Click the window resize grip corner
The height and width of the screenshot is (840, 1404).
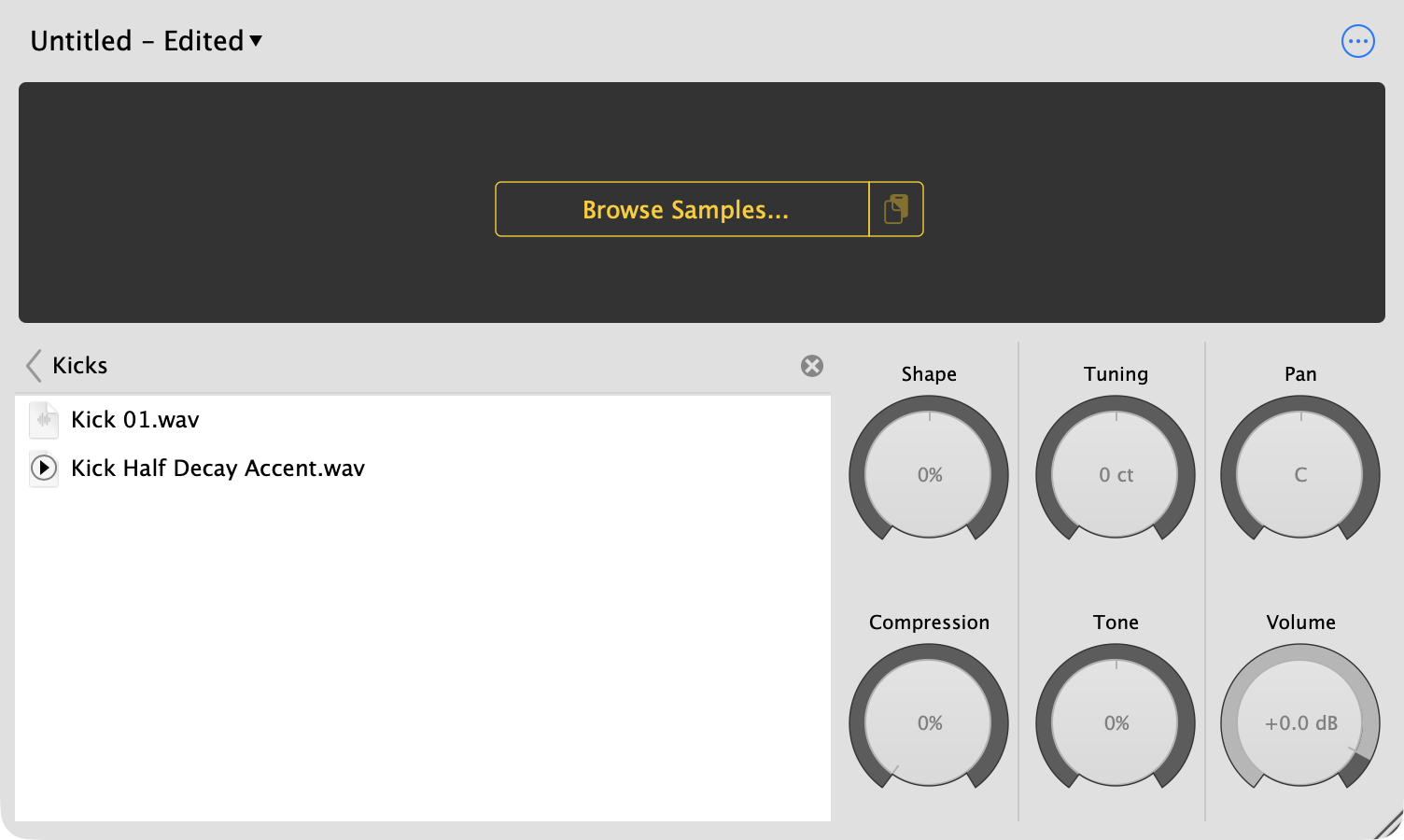click(1388, 825)
